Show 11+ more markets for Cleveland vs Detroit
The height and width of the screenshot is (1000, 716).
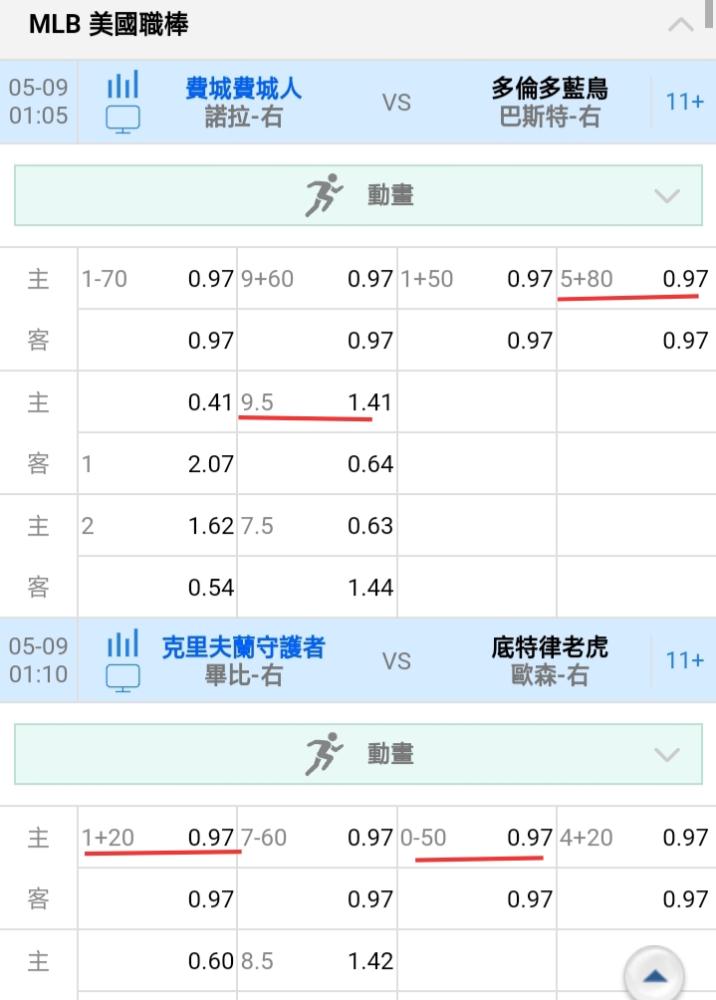(684, 661)
